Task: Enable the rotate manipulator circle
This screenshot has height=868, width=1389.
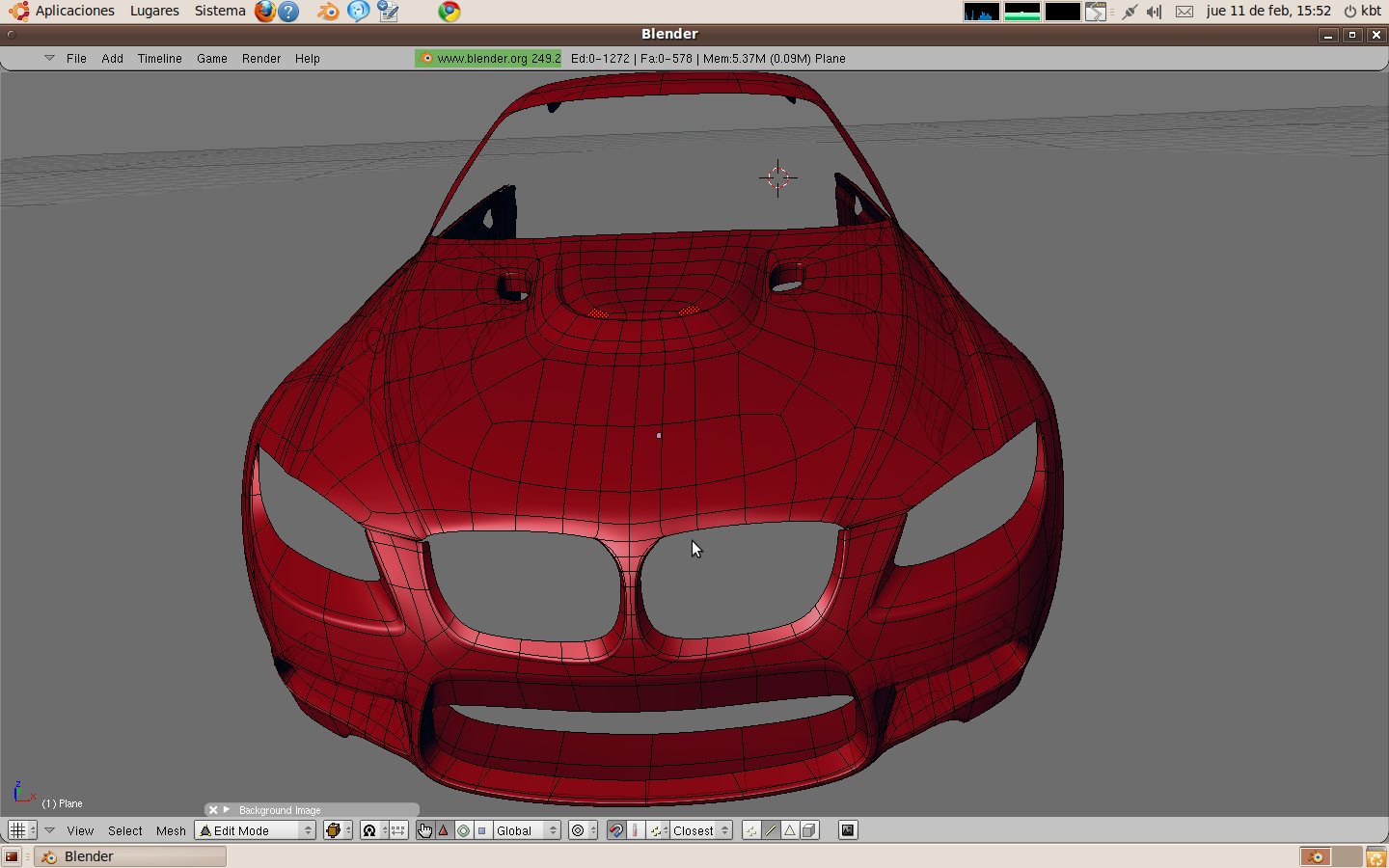Action: click(463, 830)
